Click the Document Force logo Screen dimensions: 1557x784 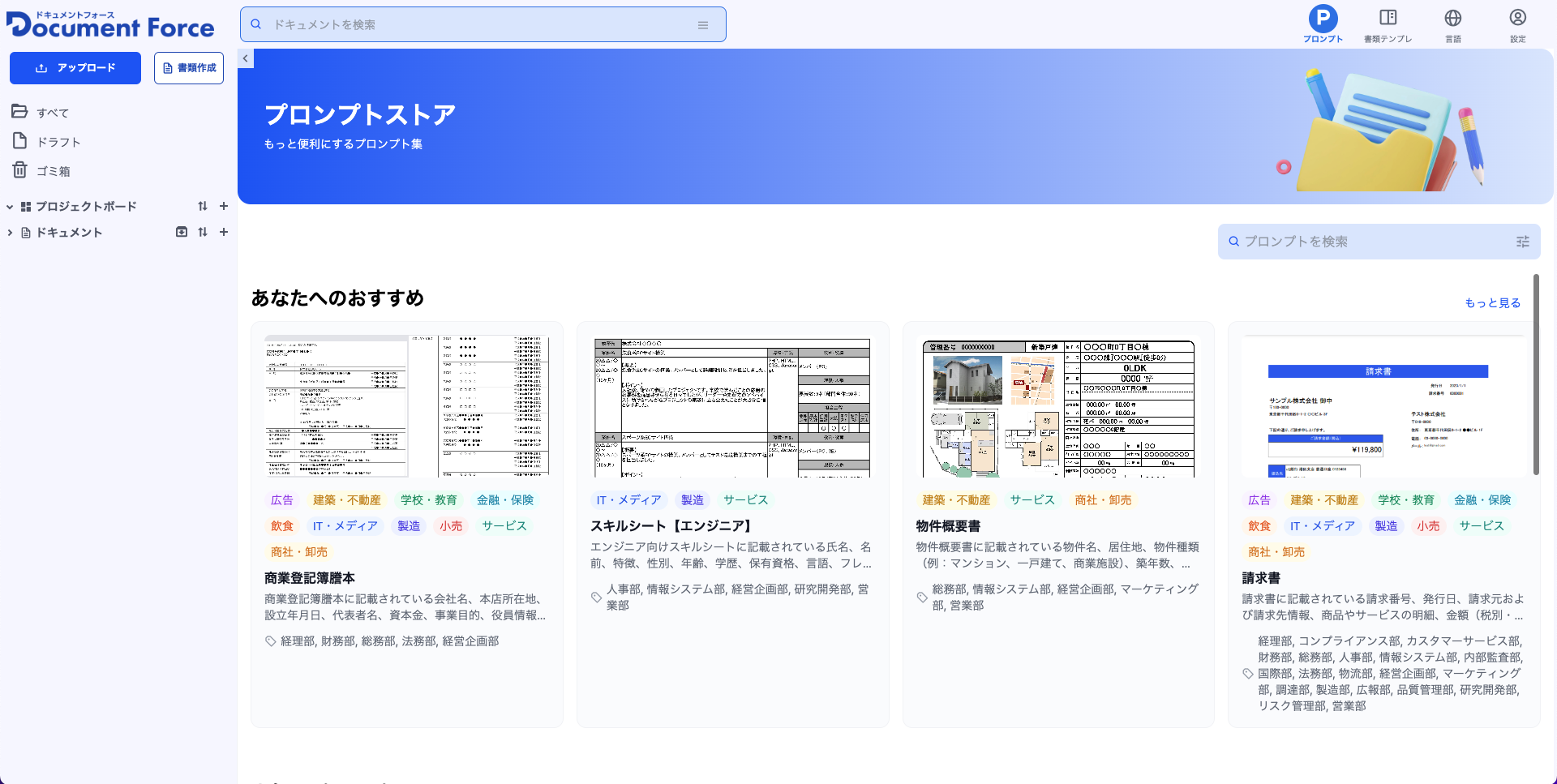click(x=110, y=24)
